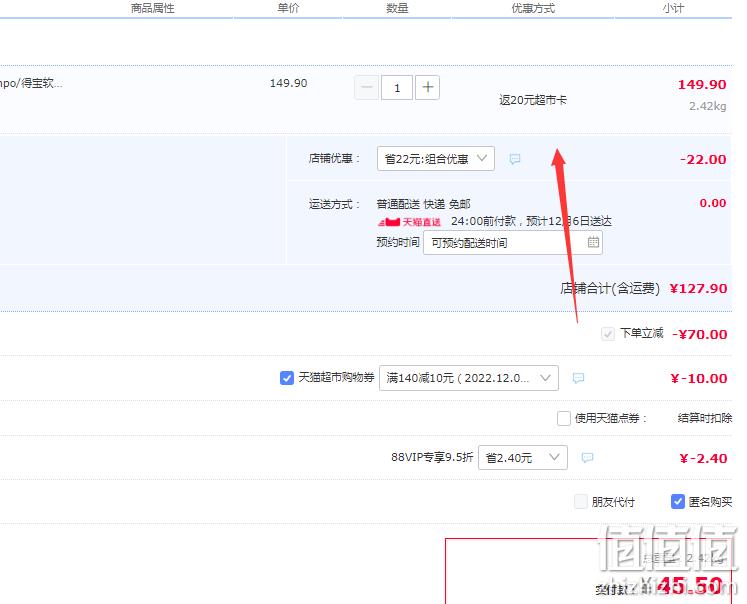
Task: Click the 88VIP专享9.5折 label
Action: [432, 457]
